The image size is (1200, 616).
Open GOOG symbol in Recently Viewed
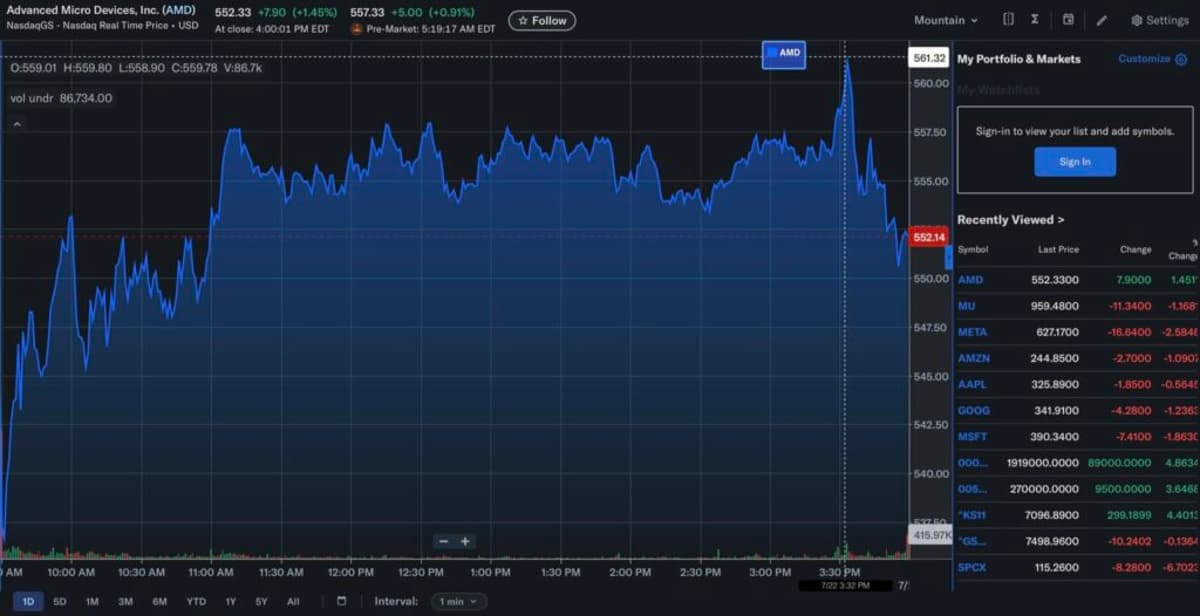(x=973, y=410)
